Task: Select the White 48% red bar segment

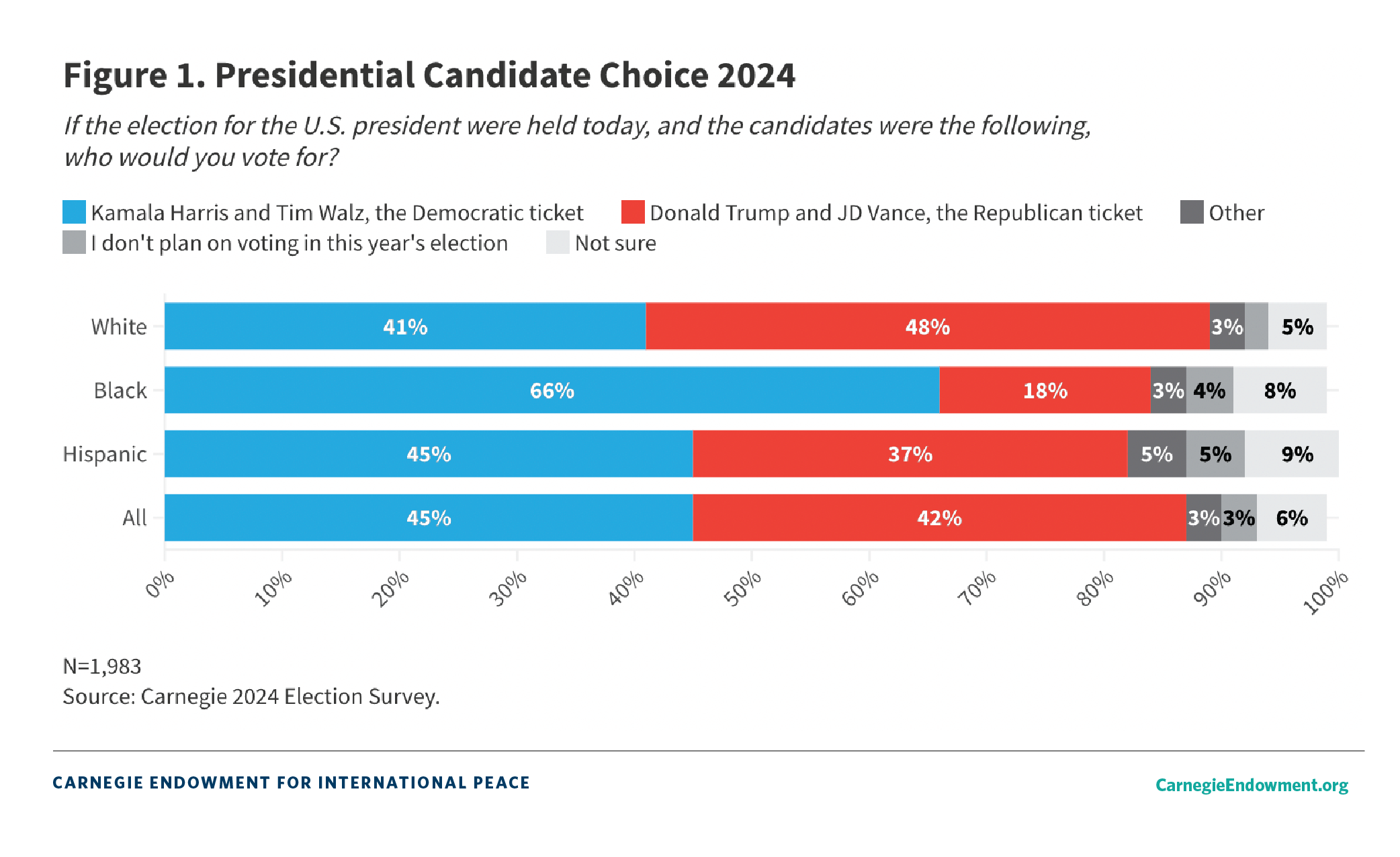Action: [x=927, y=326]
